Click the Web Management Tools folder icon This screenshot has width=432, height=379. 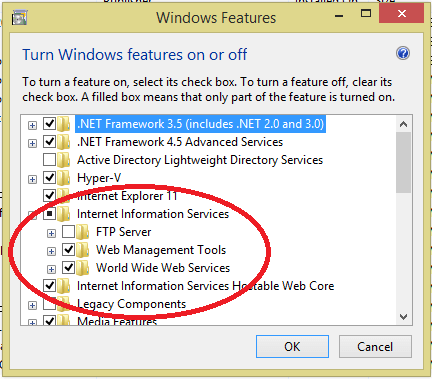point(82,250)
